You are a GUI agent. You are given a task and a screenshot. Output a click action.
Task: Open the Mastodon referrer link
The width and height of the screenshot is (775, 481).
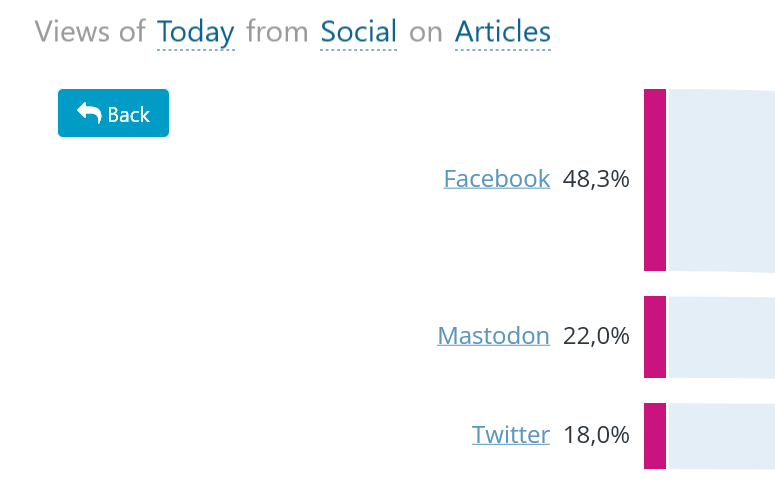[x=493, y=336]
